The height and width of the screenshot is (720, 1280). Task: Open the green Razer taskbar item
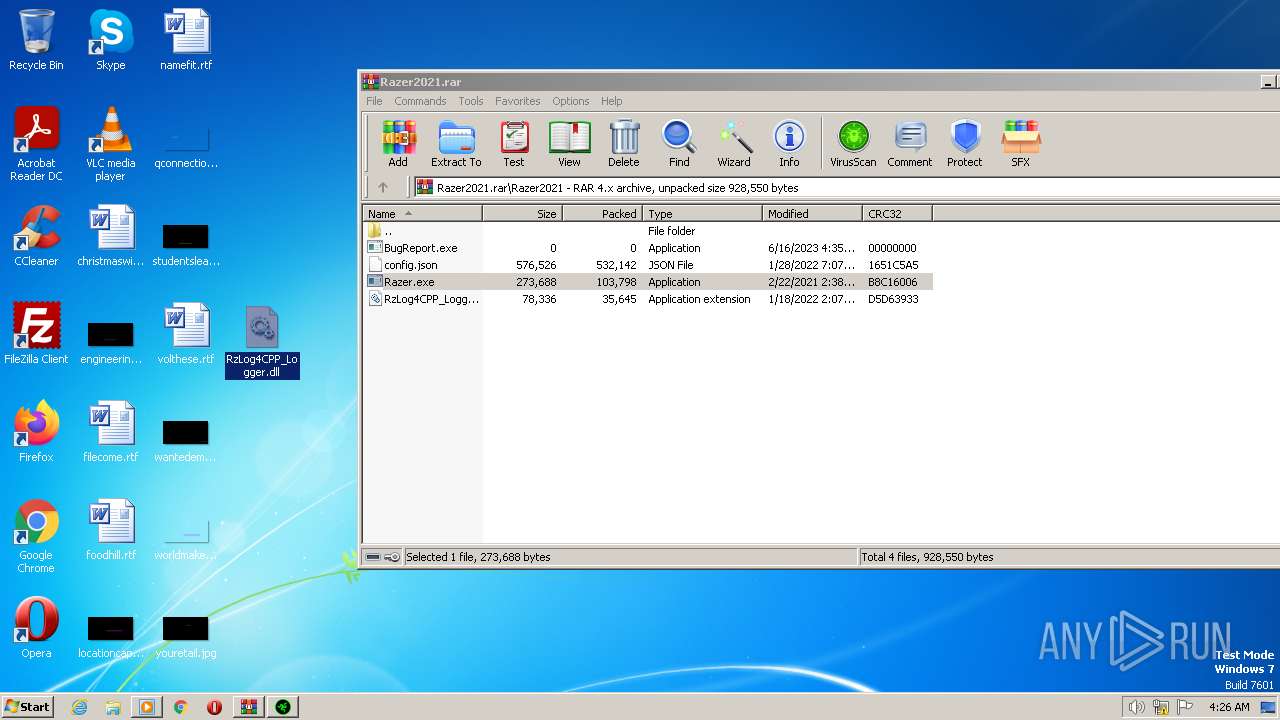[283, 707]
